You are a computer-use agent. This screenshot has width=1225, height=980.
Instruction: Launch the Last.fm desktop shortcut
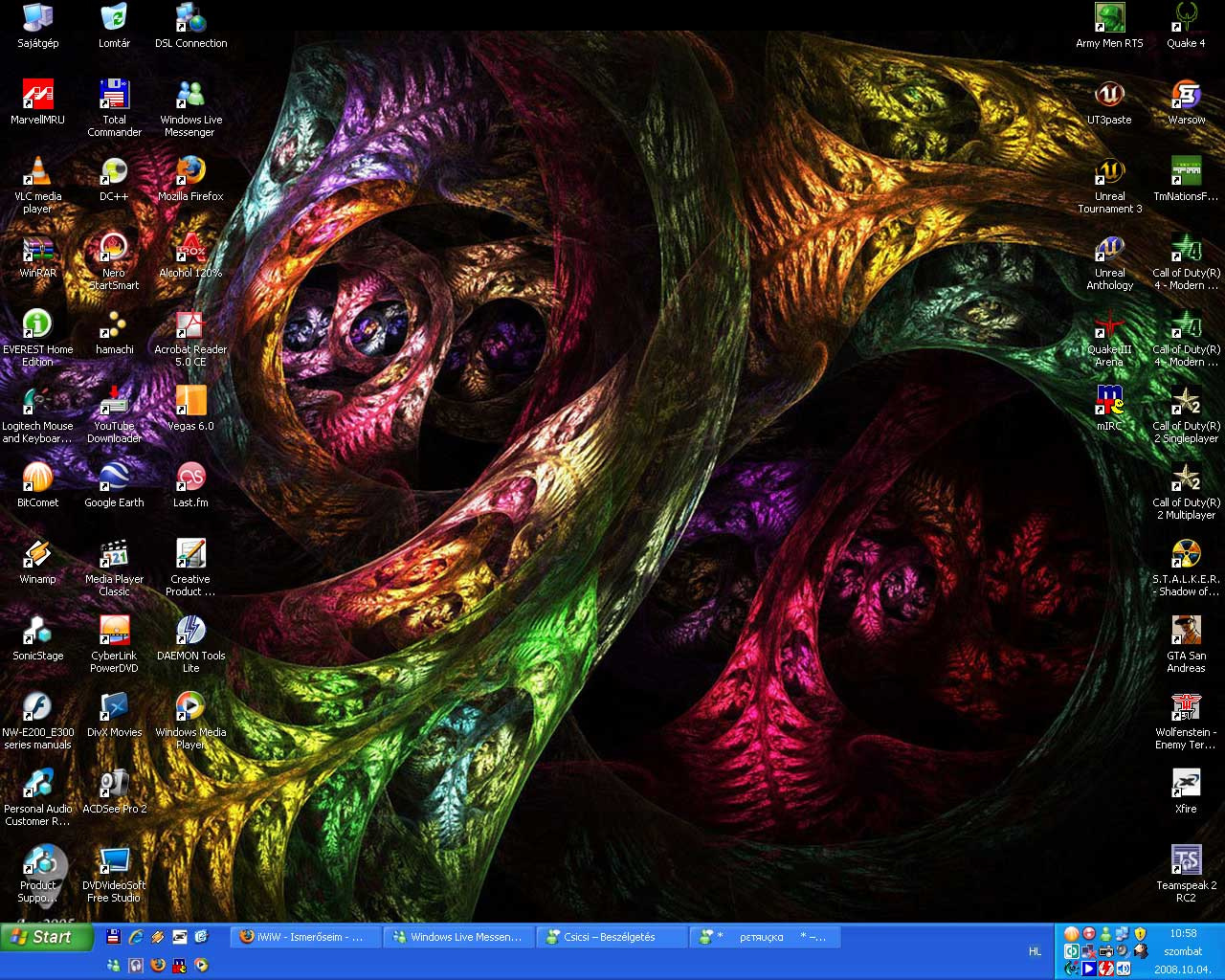point(191,485)
